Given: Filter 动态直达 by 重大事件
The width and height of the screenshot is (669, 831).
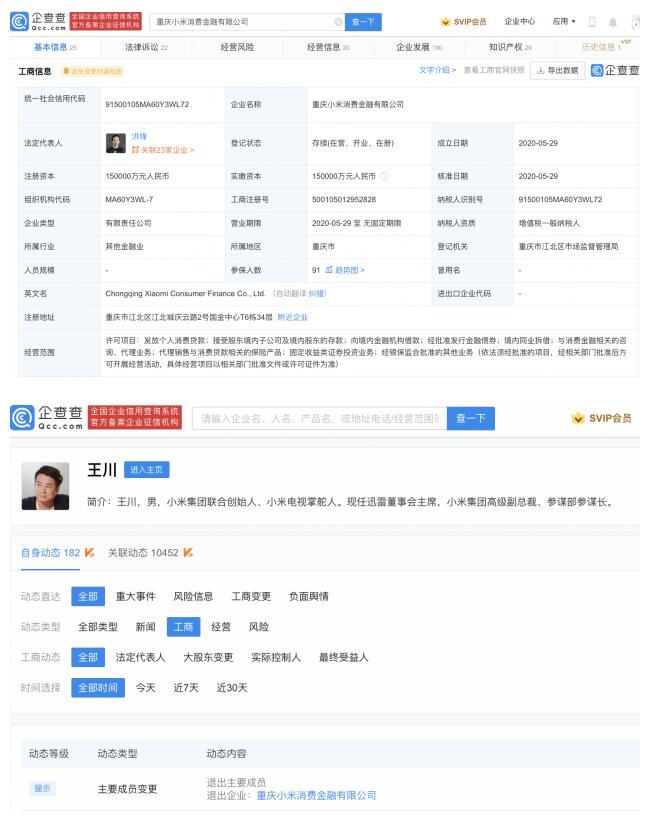Looking at the screenshot, I should click(x=136, y=596).
